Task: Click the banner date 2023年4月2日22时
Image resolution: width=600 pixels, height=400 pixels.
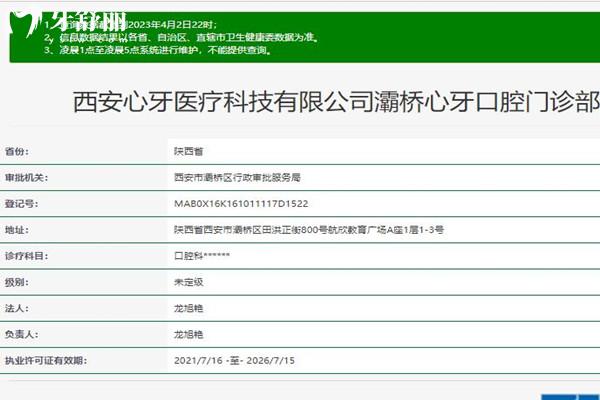Action: point(172,25)
